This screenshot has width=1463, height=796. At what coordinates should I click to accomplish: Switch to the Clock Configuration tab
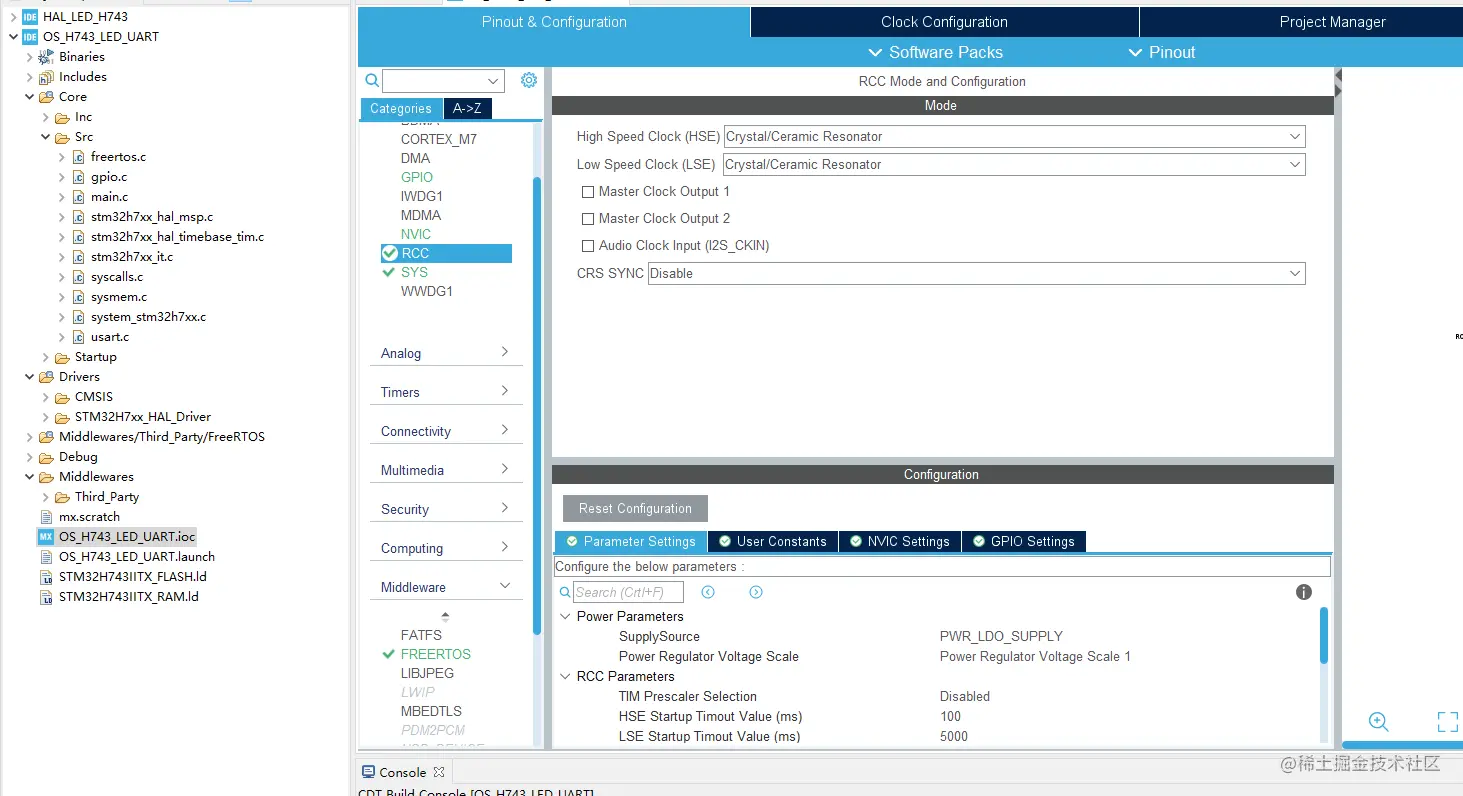click(x=944, y=22)
